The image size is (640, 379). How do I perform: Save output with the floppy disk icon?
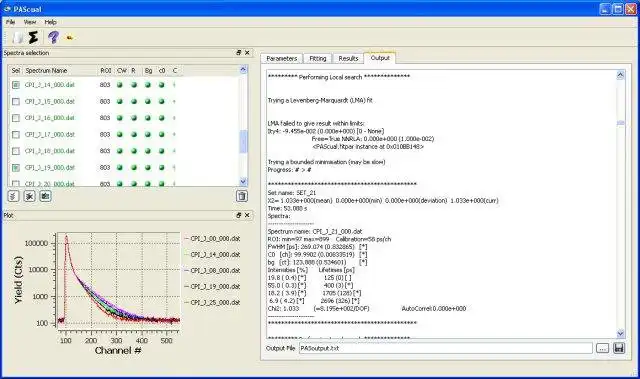point(619,348)
